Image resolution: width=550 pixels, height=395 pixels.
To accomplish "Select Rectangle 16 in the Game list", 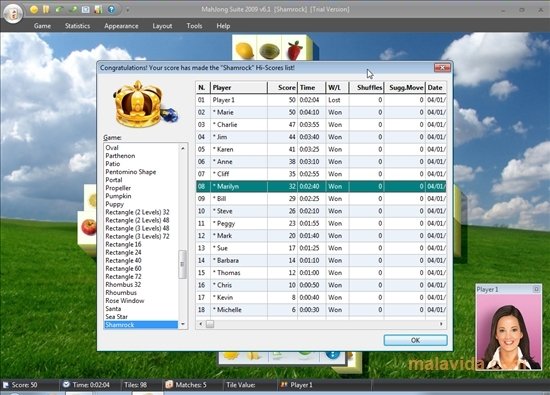I will pos(141,245).
